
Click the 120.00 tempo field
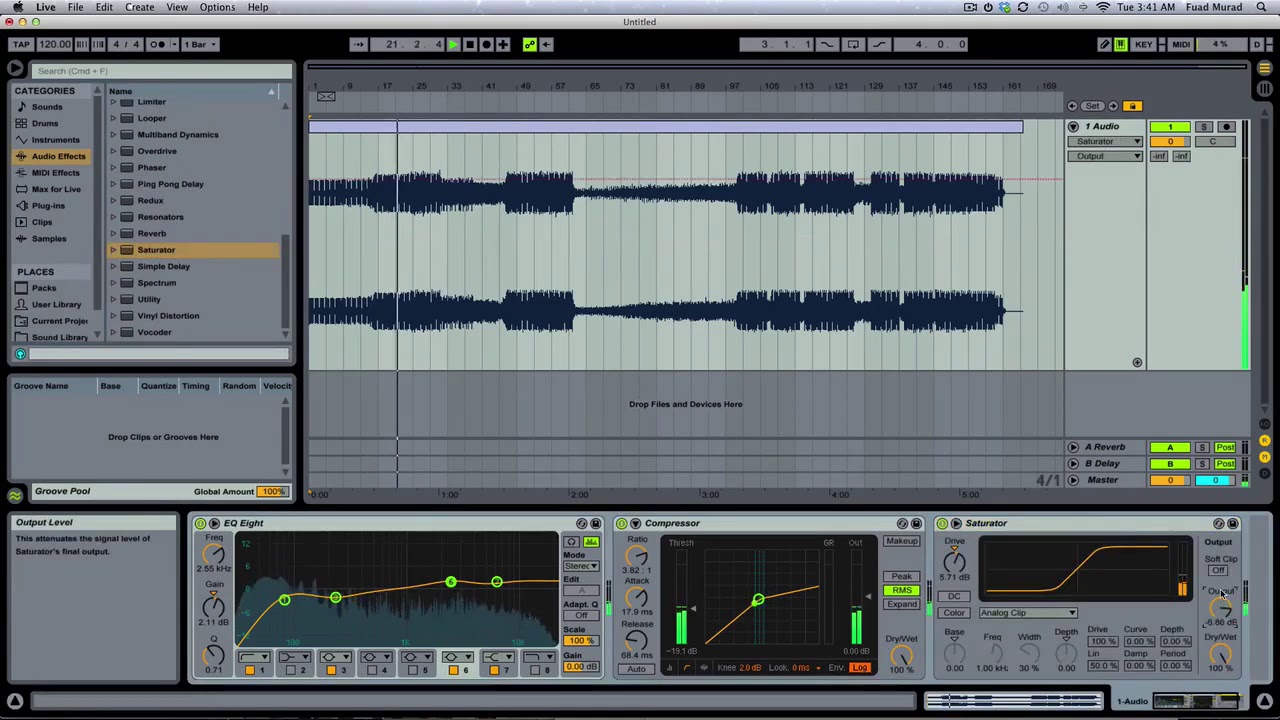55,44
